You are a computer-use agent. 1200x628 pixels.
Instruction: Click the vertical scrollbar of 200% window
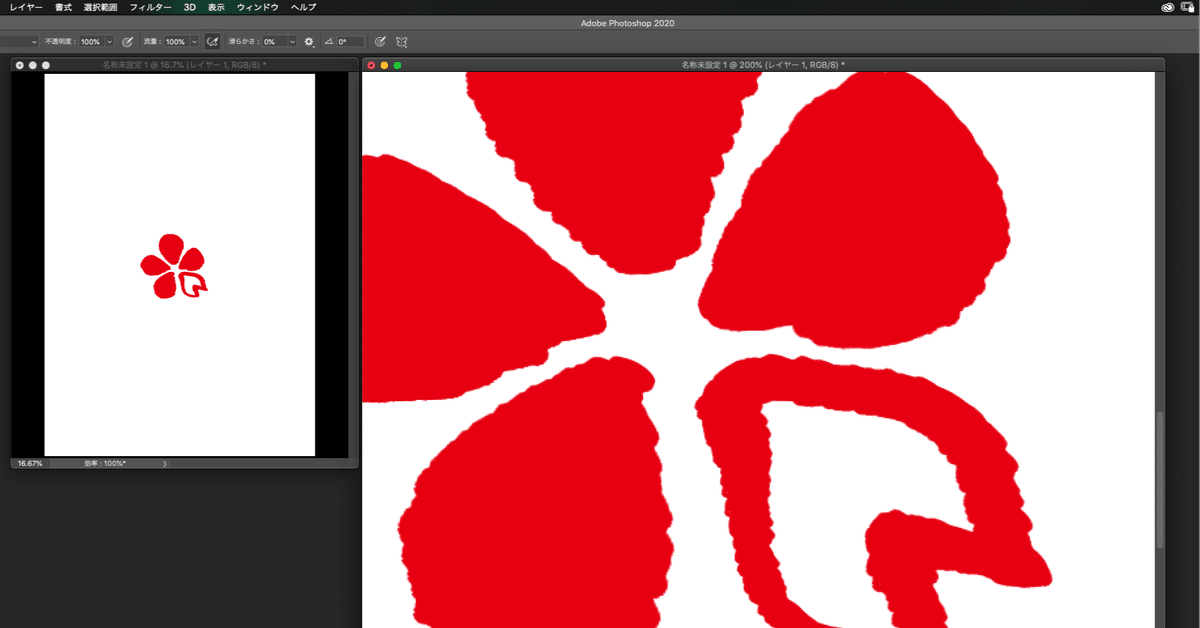(x=1160, y=480)
